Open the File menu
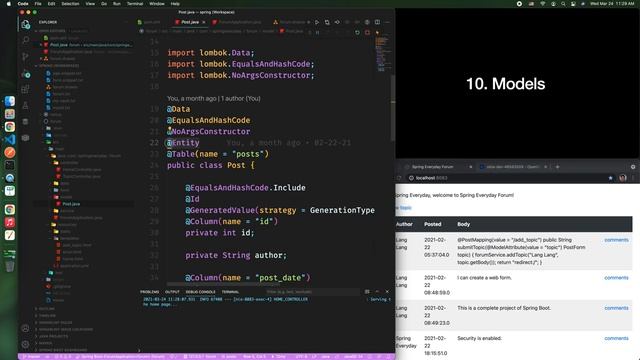This screenshot has height=360, width=640. (x=38, y=4)
